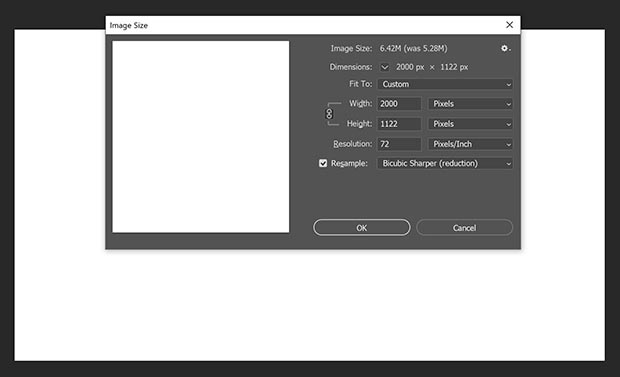Open the gear settings menu in Image Size dialog

(505, 48)
